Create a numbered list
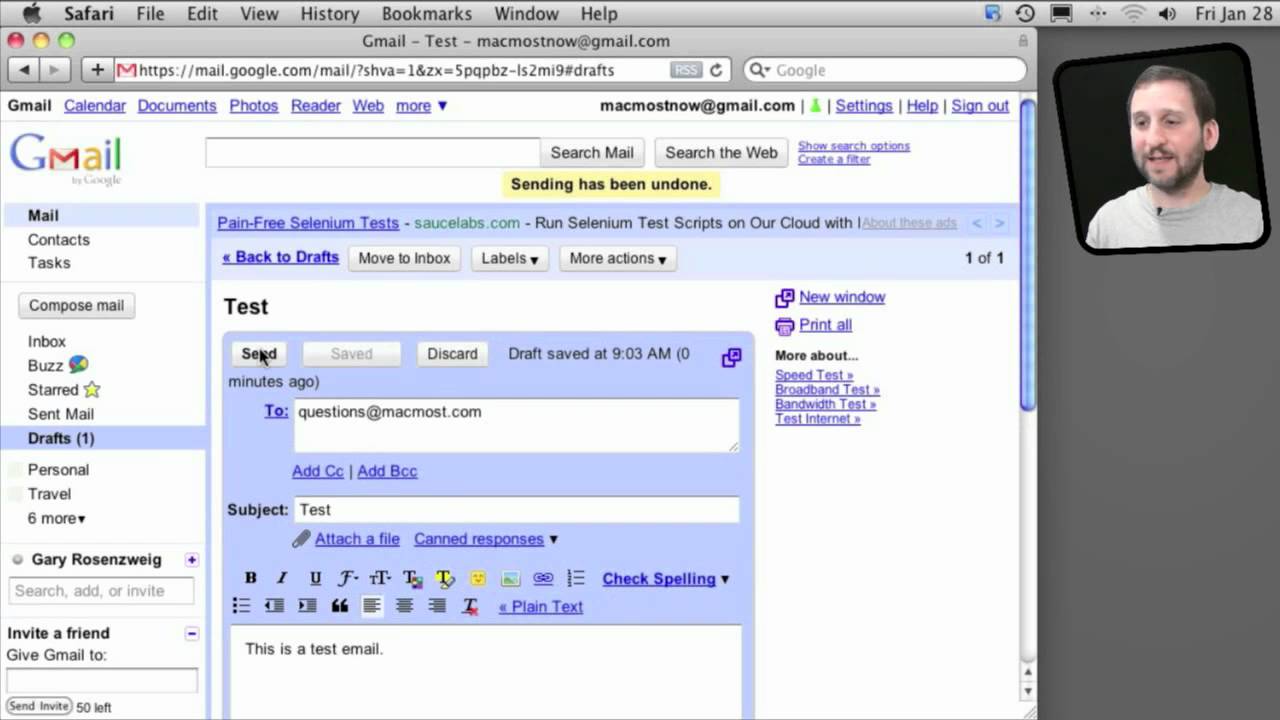Image resolution: width=1280 pixels, height=720 pixels. click(x=576, y=578)
